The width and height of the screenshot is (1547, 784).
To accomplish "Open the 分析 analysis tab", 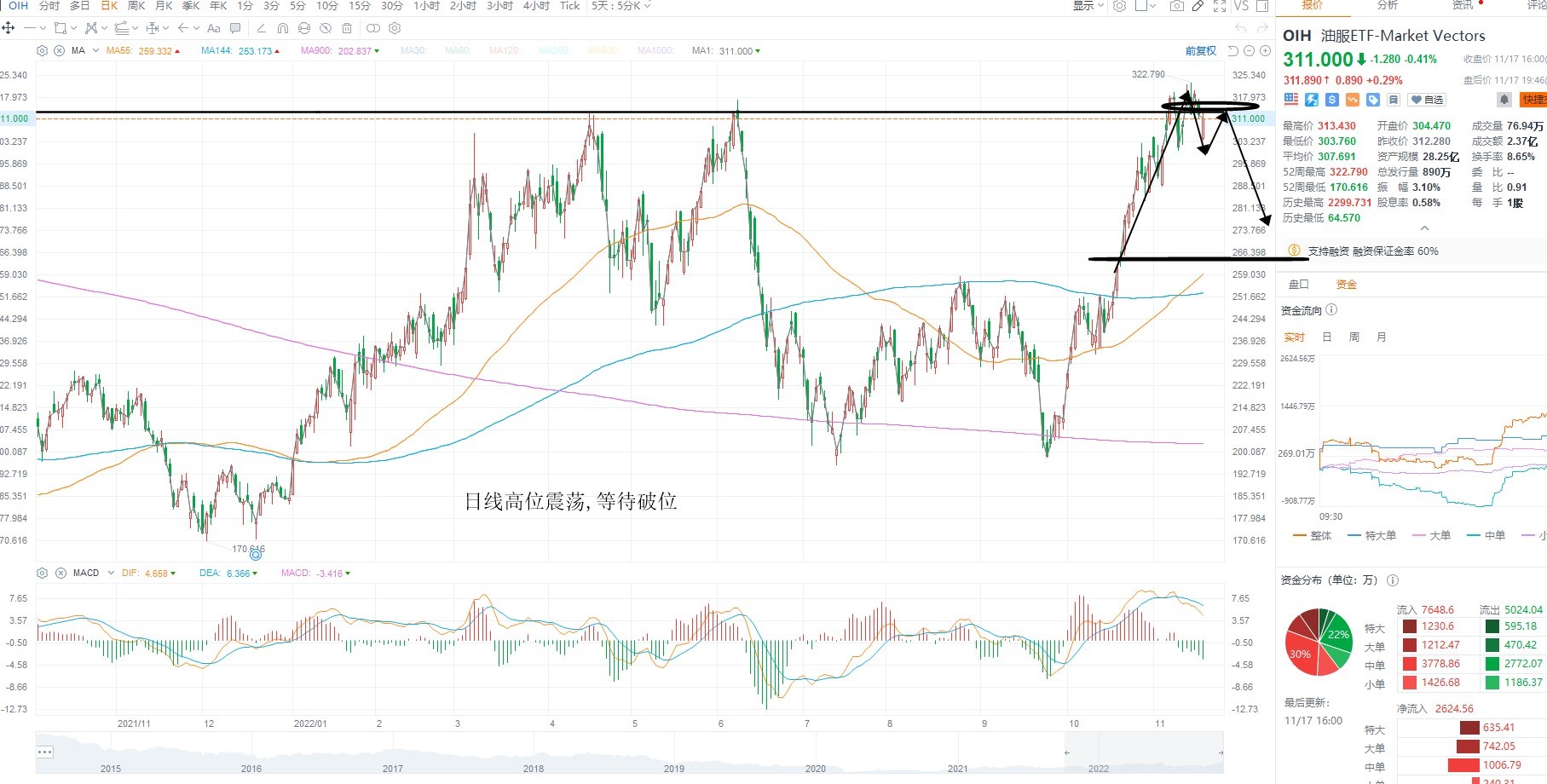I will click(x=1388, y=5).
